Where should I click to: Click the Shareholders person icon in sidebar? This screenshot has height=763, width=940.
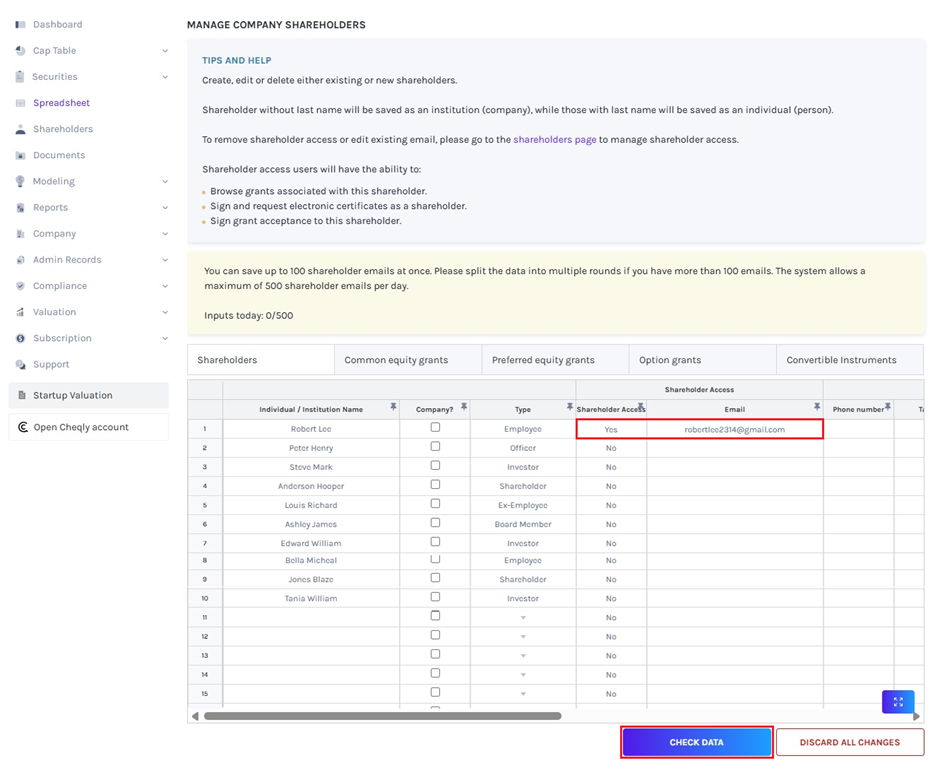(21, 129)
